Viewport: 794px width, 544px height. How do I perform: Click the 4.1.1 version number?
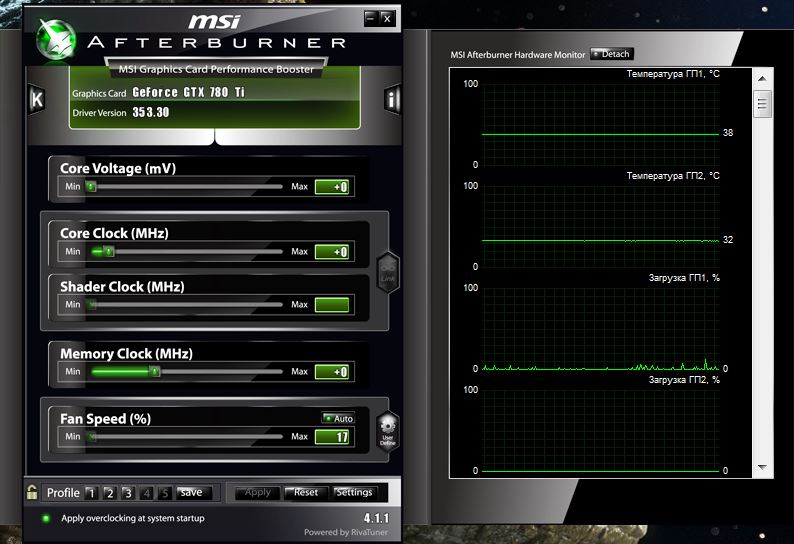[376, 518]
